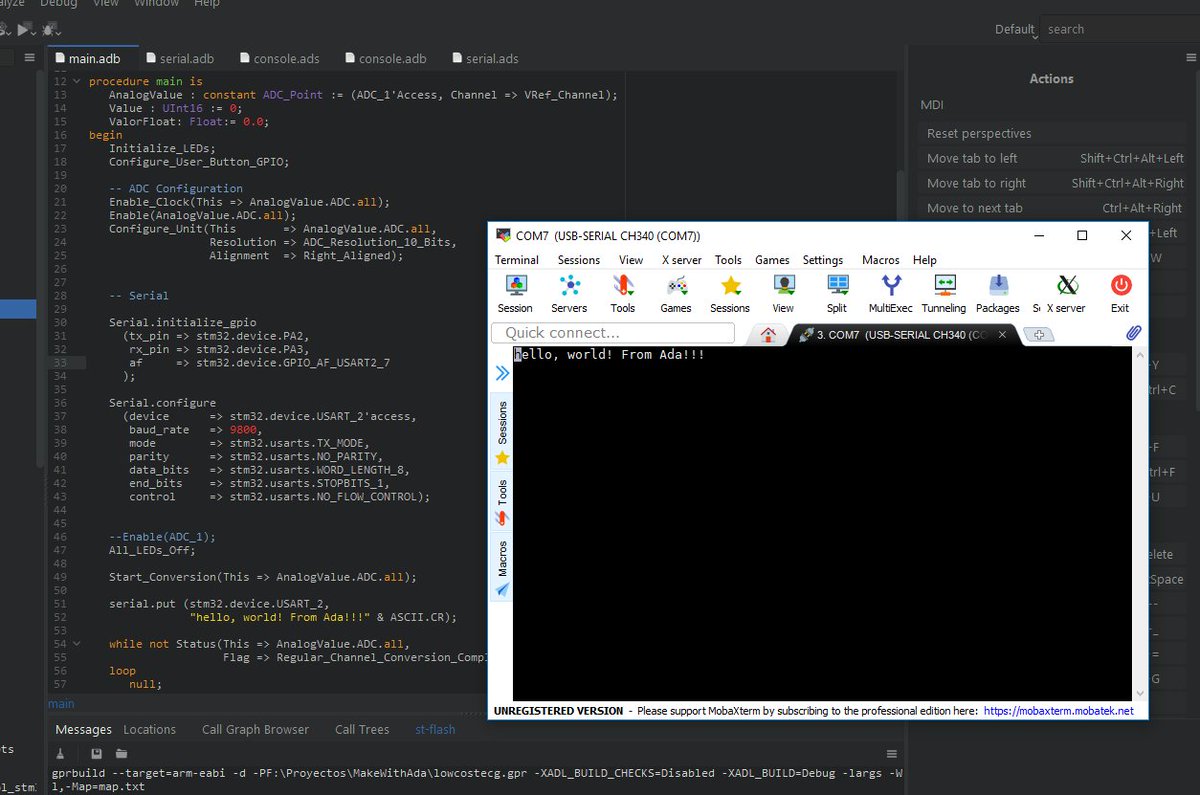Click the paperclip attachment icon
This screenshot has height=795, width=1200.
pyautogui.click(x=1133, y=331)
